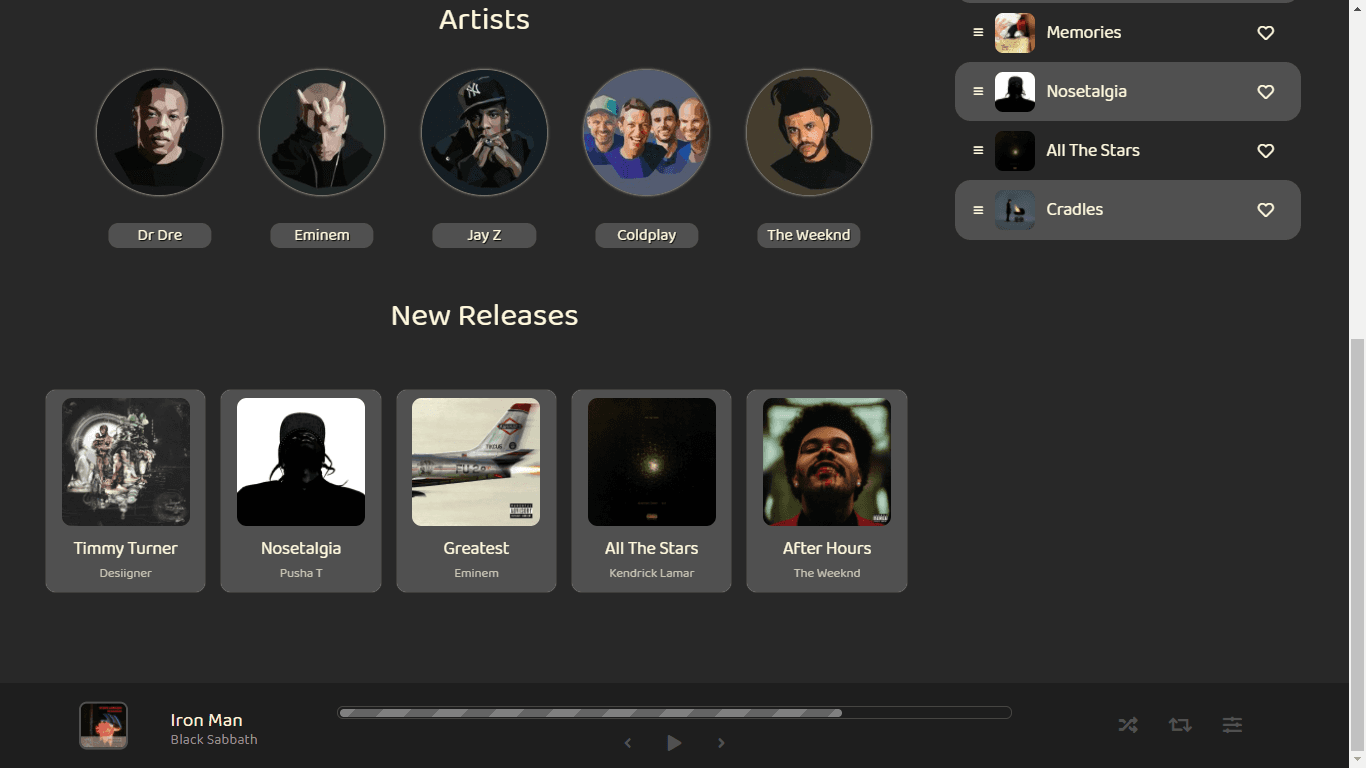1366x768 pixels.
Task: Open the Timmy Turner release cover art
Action: [126, 462]
